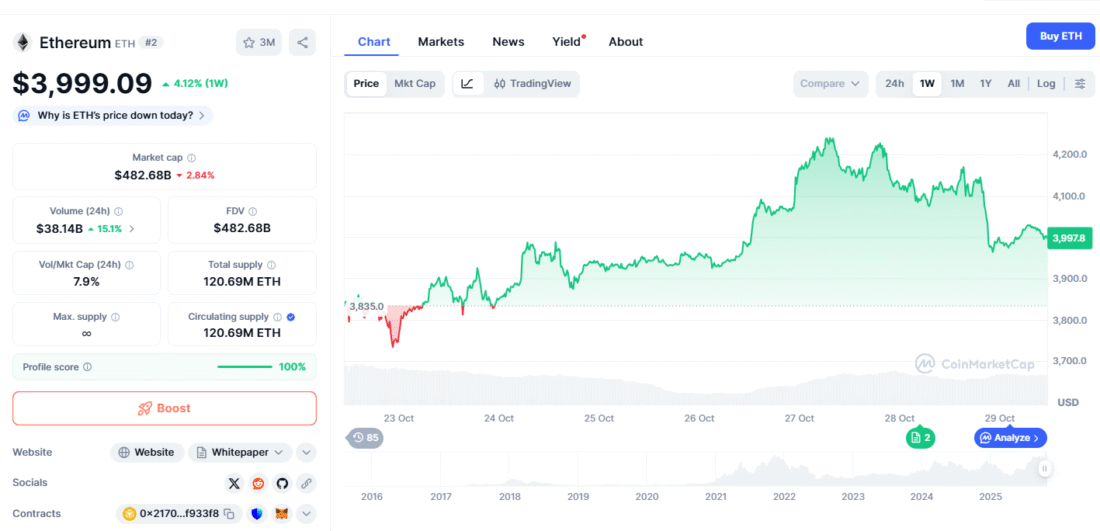Screen dimensions: 1100x531
Task: Click the share icon beside Ethereum title
Action: pos(302,42)
